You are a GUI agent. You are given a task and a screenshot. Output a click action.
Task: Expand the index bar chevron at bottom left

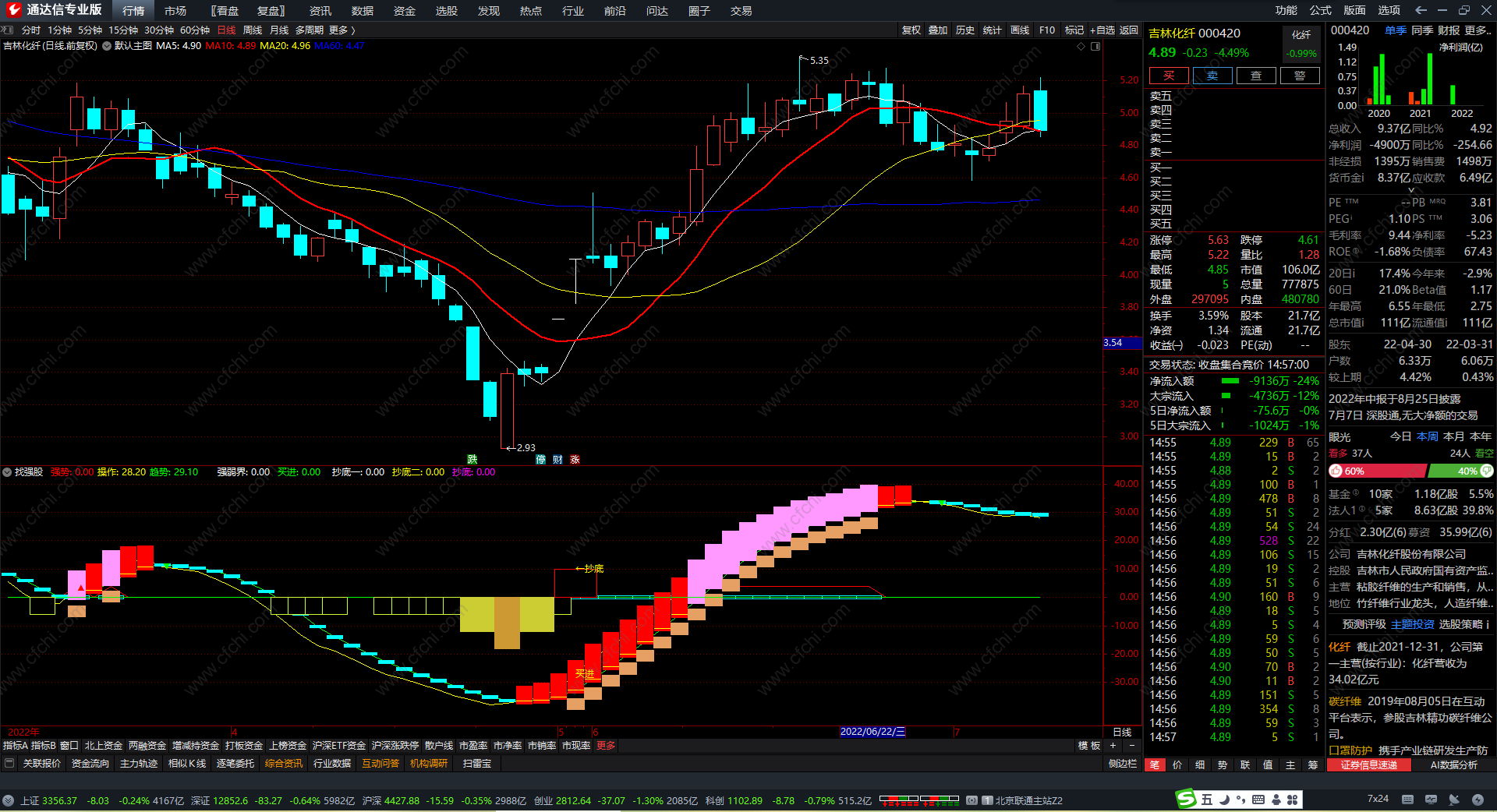(x=8, y=800)
